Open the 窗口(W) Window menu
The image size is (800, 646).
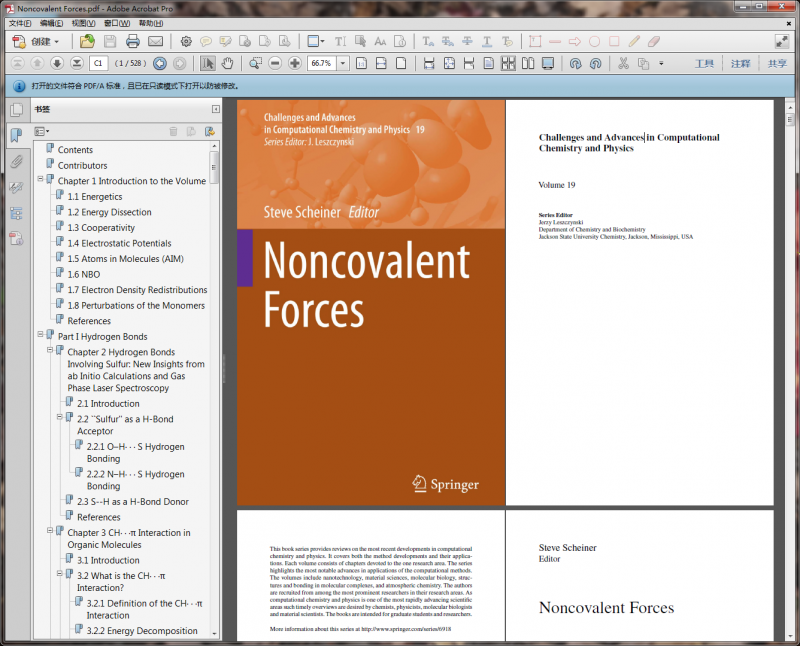tap(117, 23)
